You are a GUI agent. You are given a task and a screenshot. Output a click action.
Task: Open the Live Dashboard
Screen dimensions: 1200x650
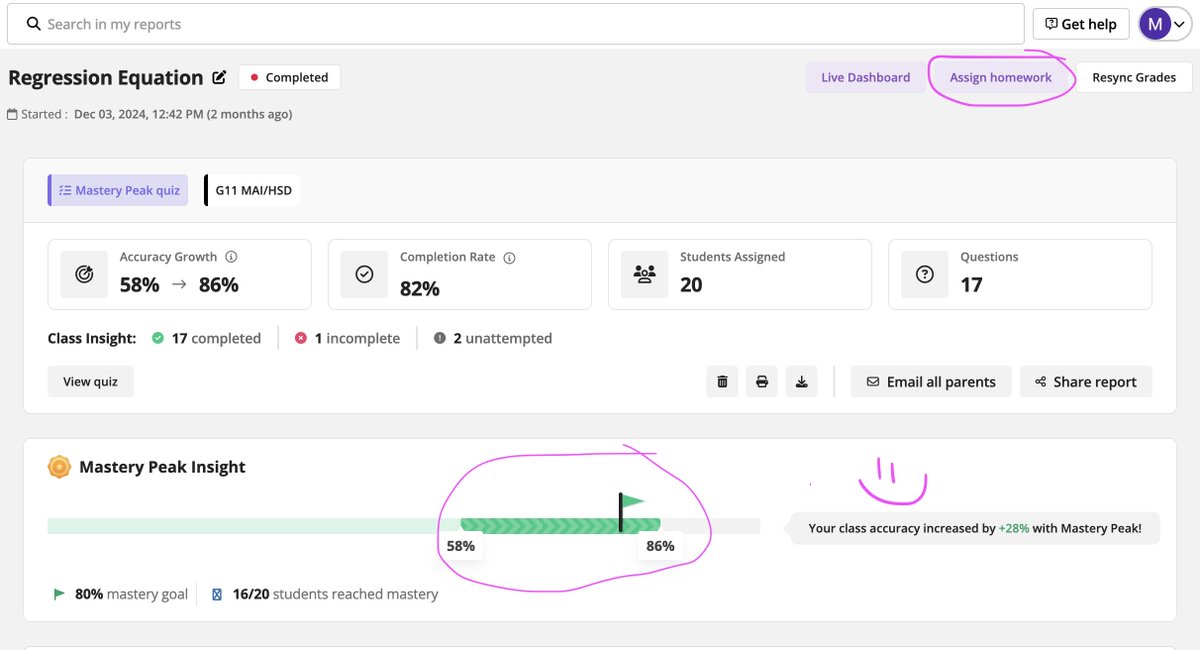point(866,77)
